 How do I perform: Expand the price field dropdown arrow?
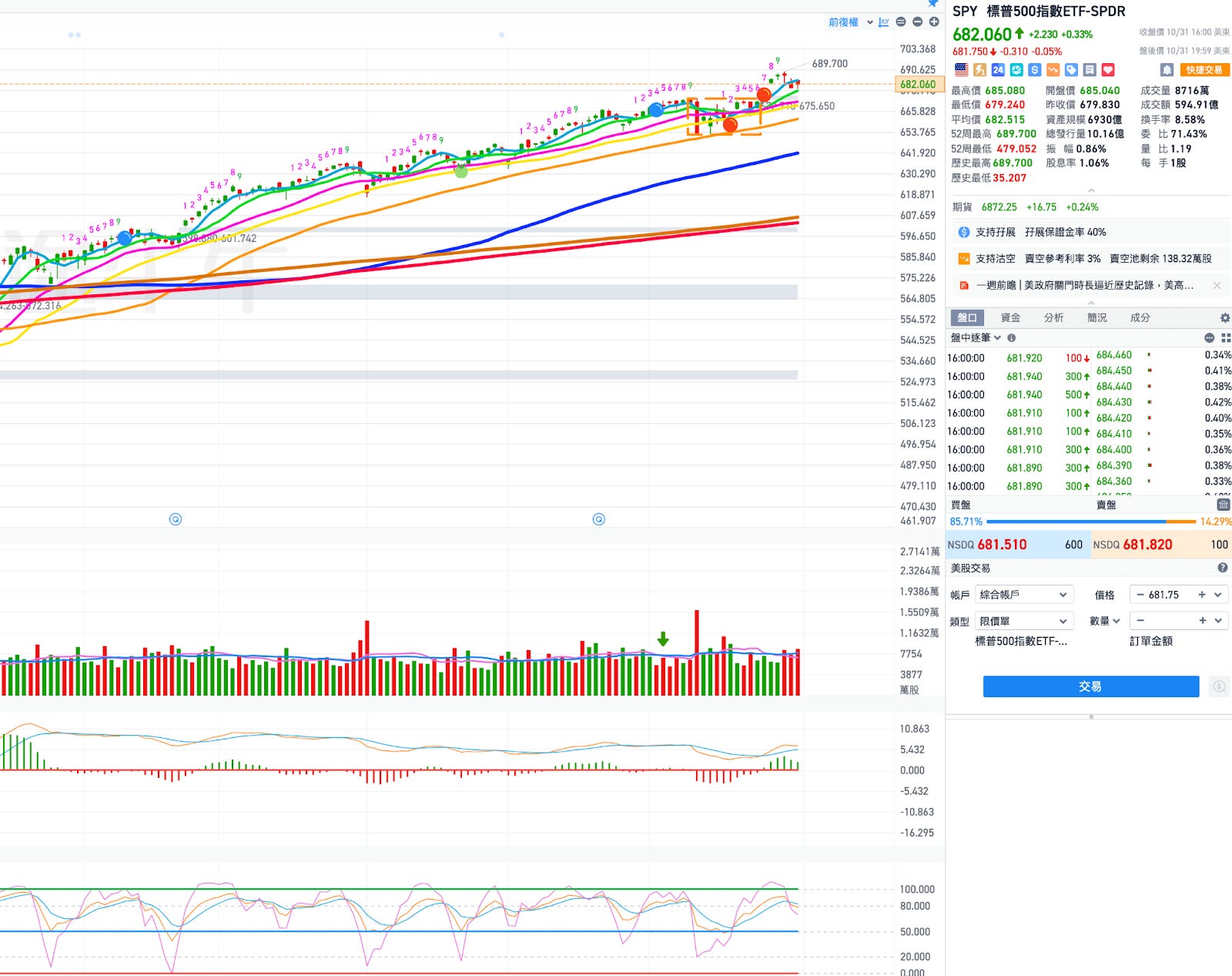(1218, 595)
